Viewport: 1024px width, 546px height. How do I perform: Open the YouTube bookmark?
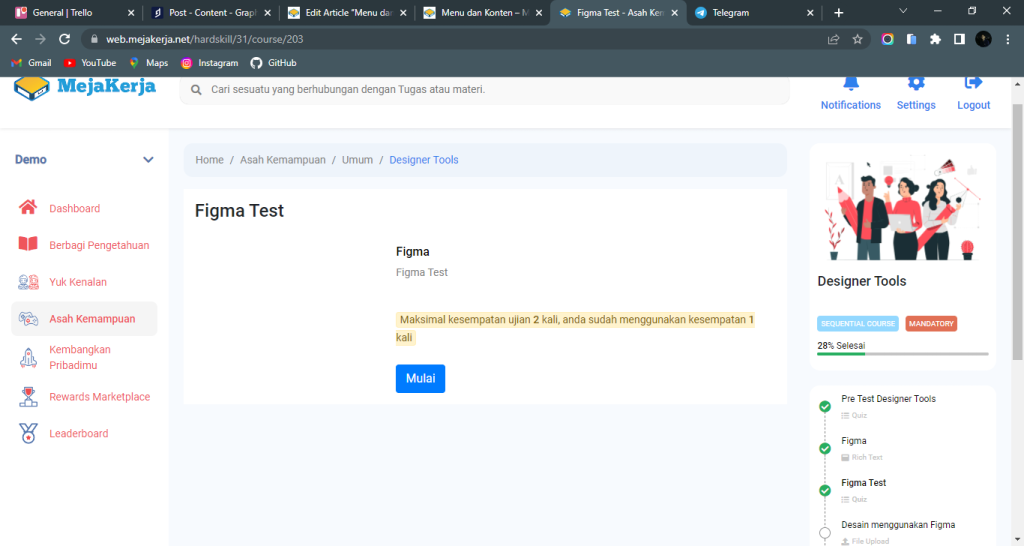coord(90,63)
